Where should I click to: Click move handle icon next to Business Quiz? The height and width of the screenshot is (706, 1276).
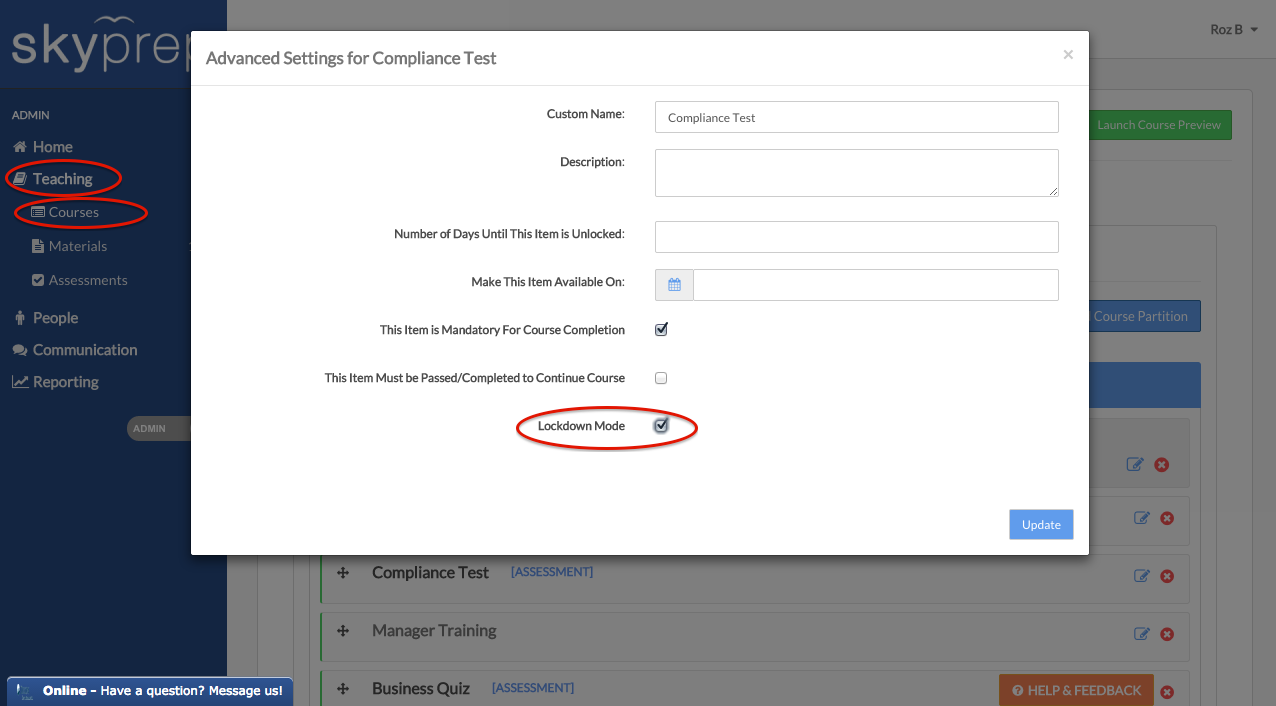pos(343,689)
